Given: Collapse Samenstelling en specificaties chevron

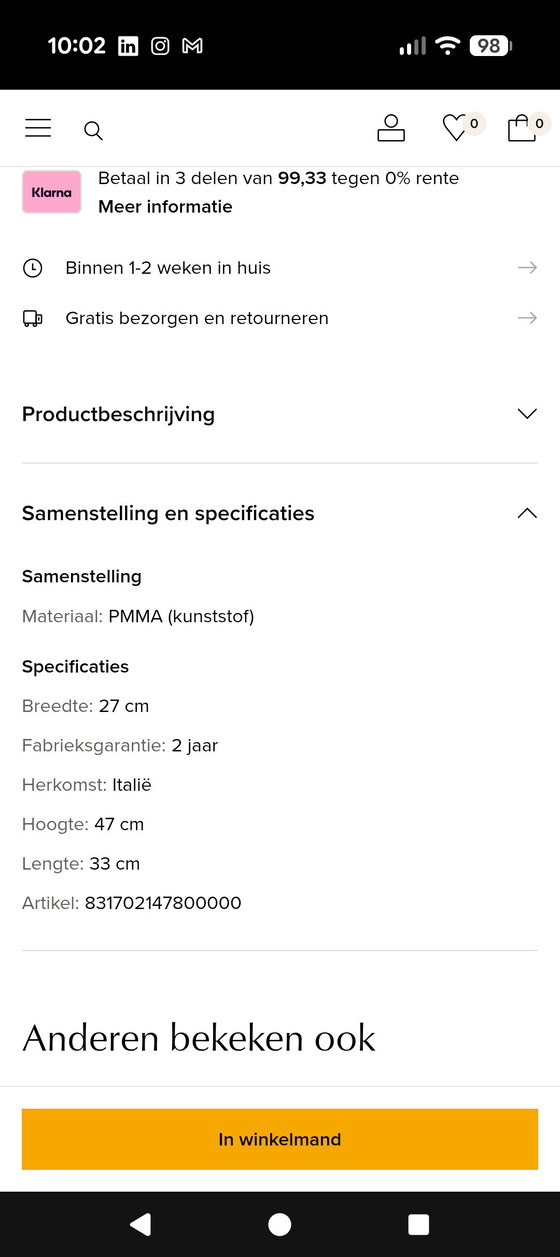Looking at the screenshot, I should pos(527,513).
